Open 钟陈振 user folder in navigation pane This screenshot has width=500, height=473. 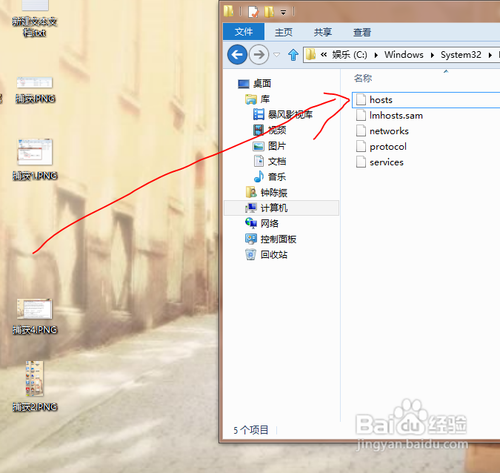pos(266,192)
